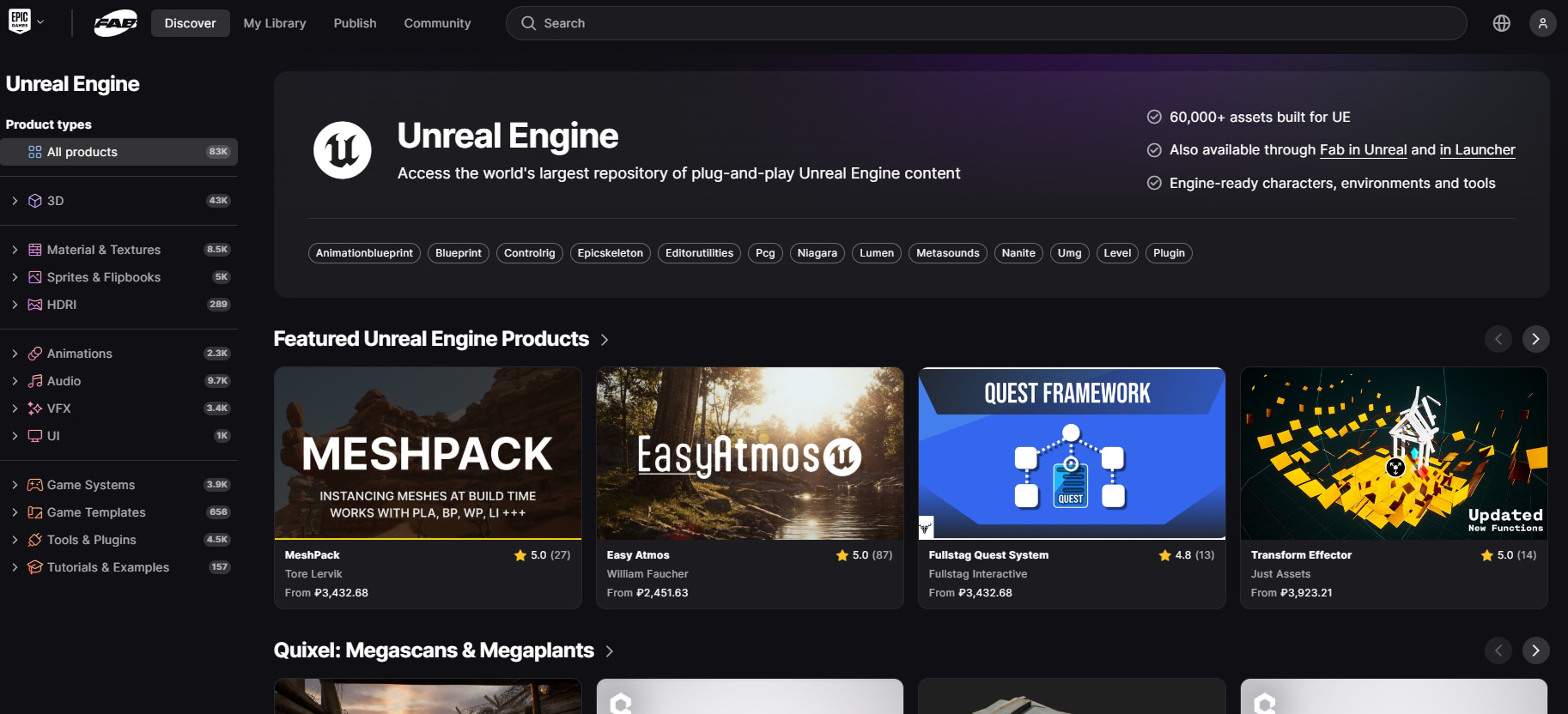Open Featured Unreal Engine Products heading link

coord(441,339)
